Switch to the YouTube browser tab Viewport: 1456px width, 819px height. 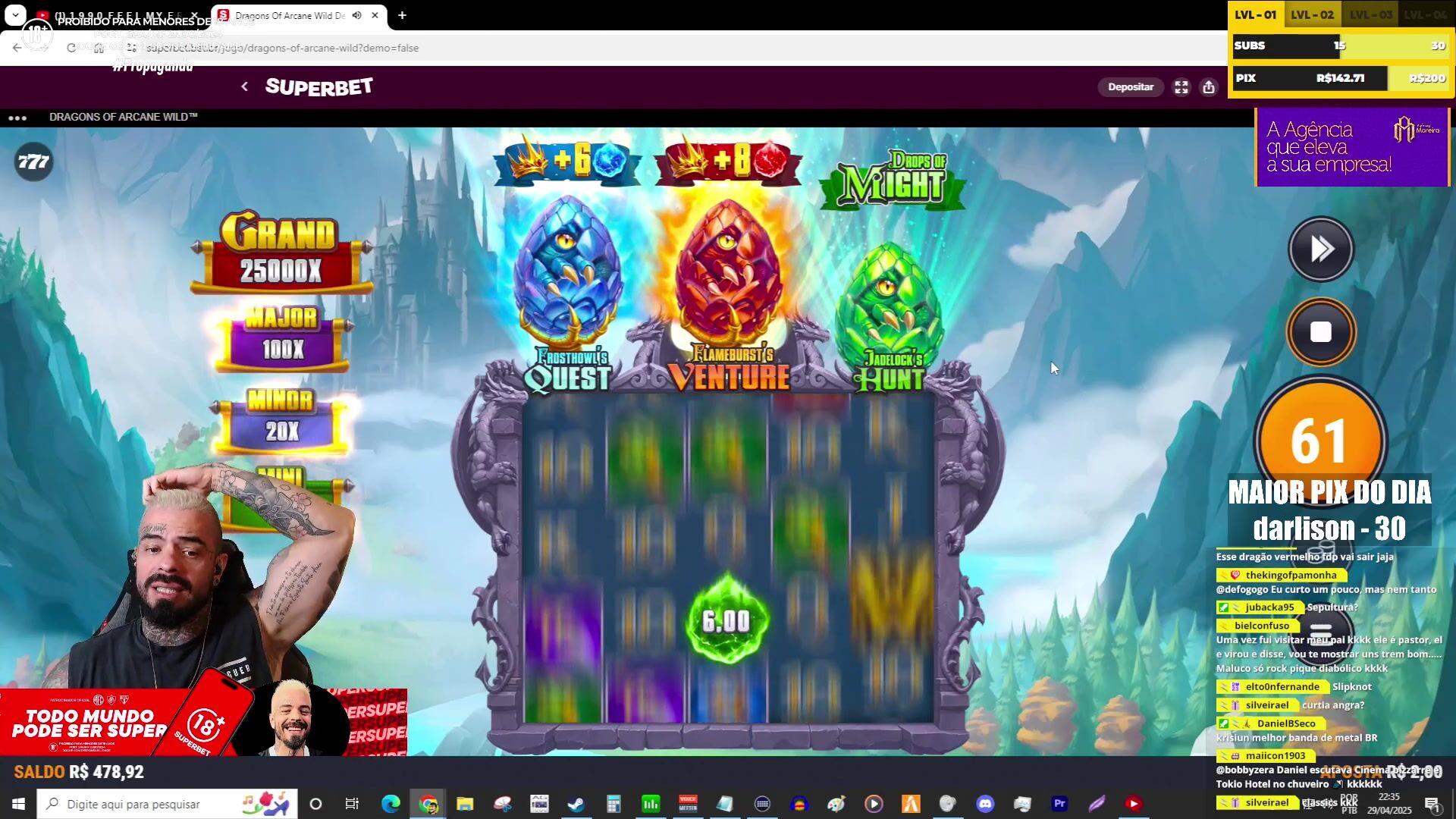pyautogui.click(x=118, y=15)
